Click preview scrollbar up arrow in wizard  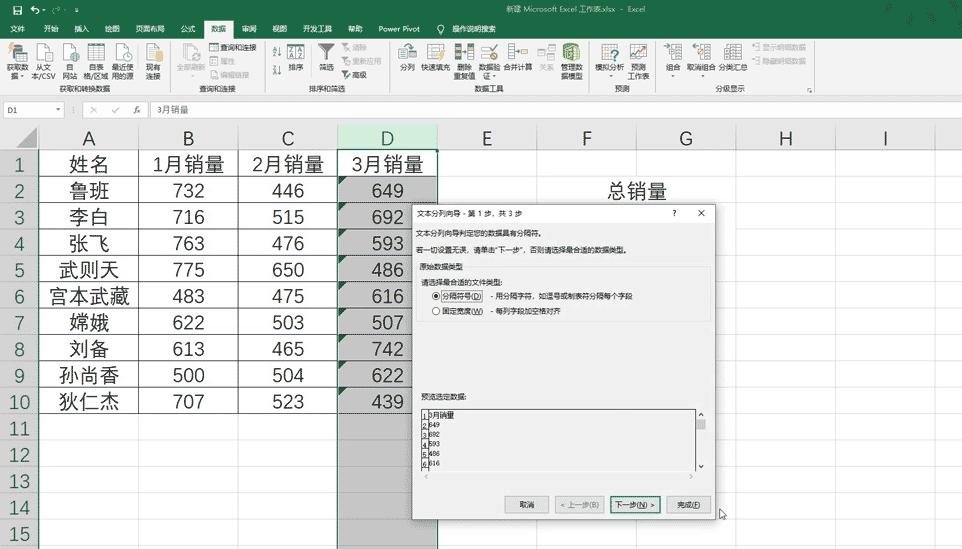point(701,415)
